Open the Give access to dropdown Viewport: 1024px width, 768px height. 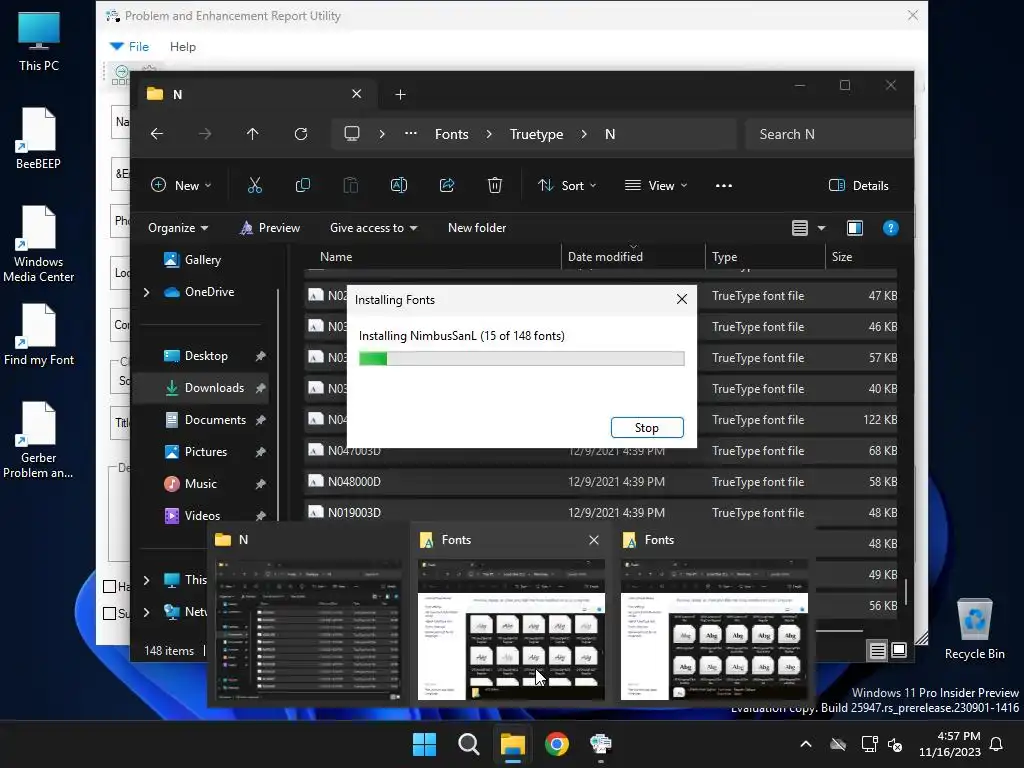click(373, 228)
